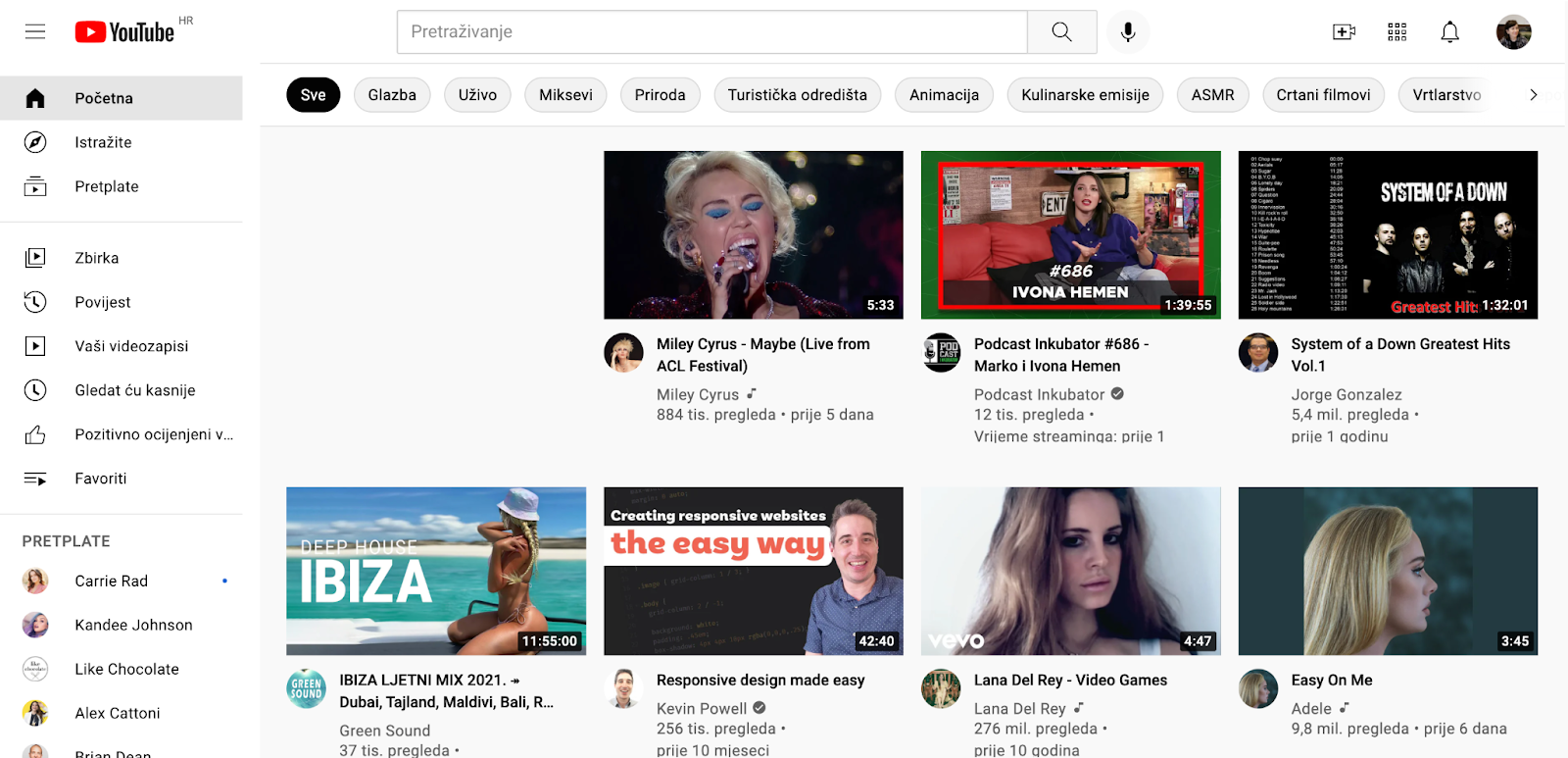Open Jorge Gonzalez channel avatar
This screenshot has height=758, width=1568.
[1258, 353]
